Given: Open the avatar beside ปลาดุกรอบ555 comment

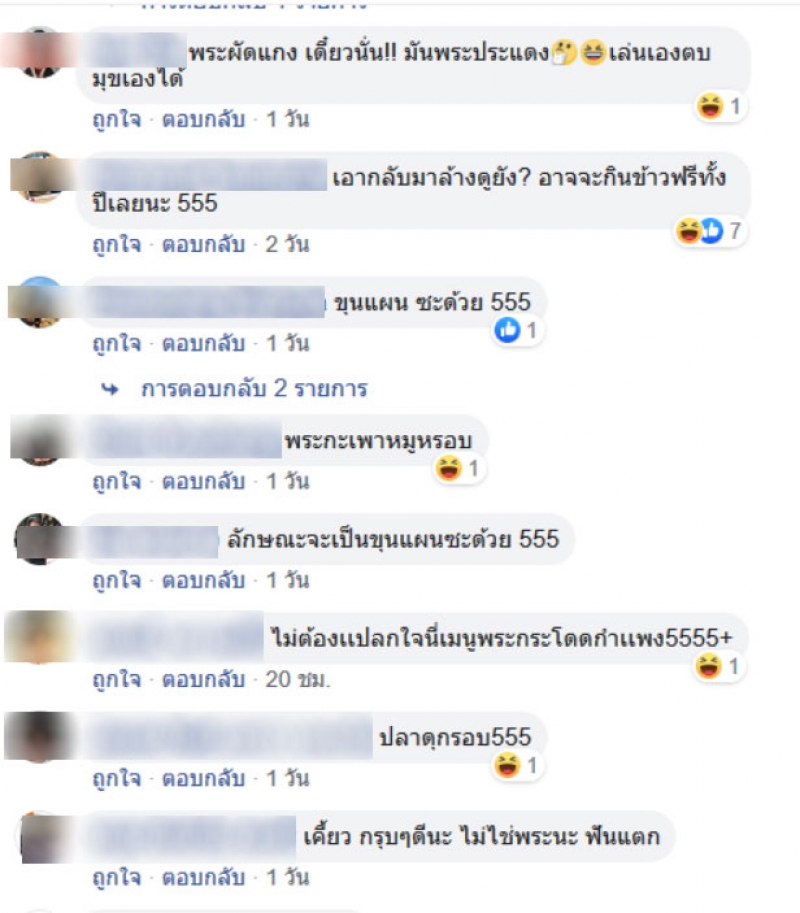Looking at the screenshot, I should 39,737.
